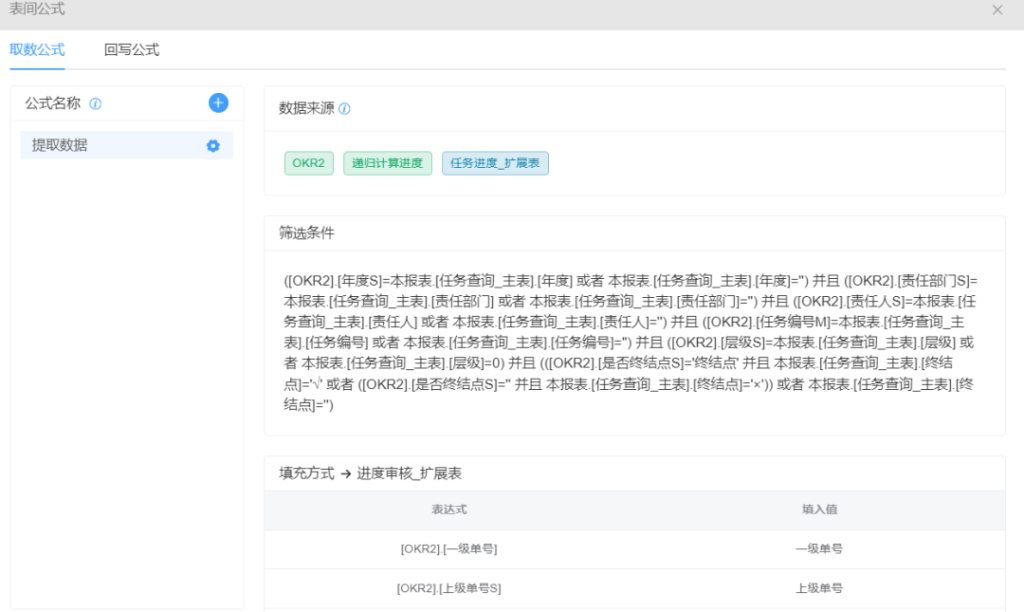The height and width of the screenshot is (612, 1024).
Task: Click the 表达式 column header
Action: click(449, 509)
